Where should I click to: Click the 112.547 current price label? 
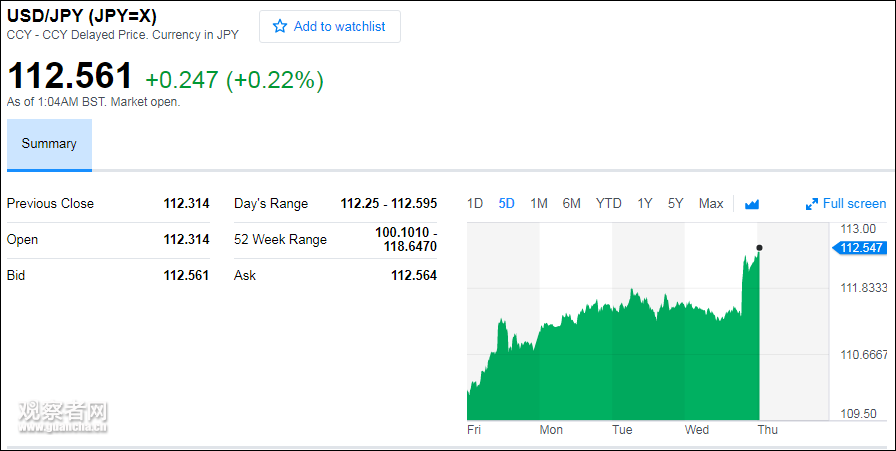[861, 248]
